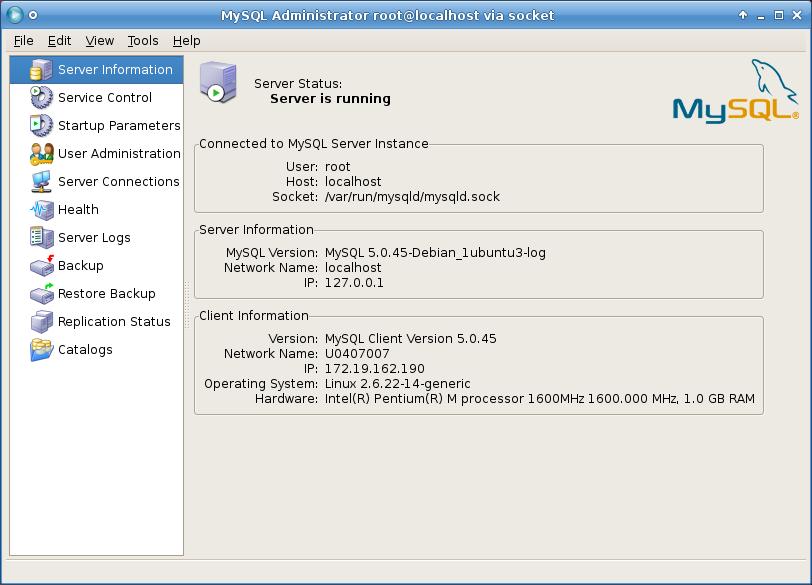
Task: View Server Logs section
Action: (96, 238)
